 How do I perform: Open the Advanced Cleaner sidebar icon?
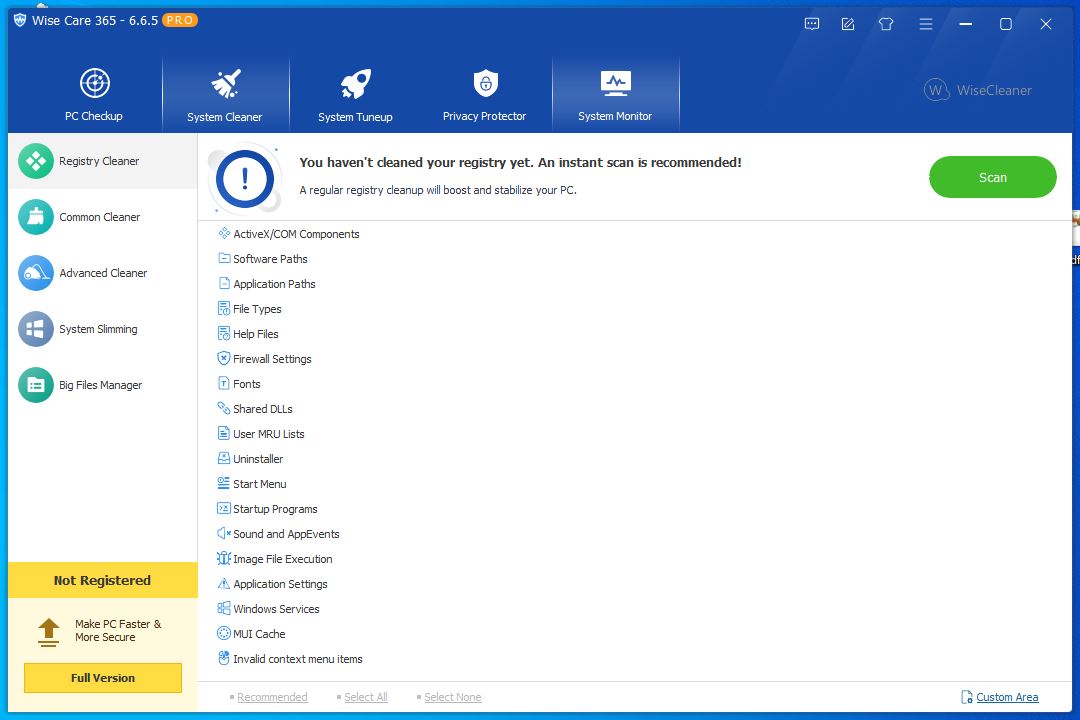pyautogui.click(x=36, y=273)
